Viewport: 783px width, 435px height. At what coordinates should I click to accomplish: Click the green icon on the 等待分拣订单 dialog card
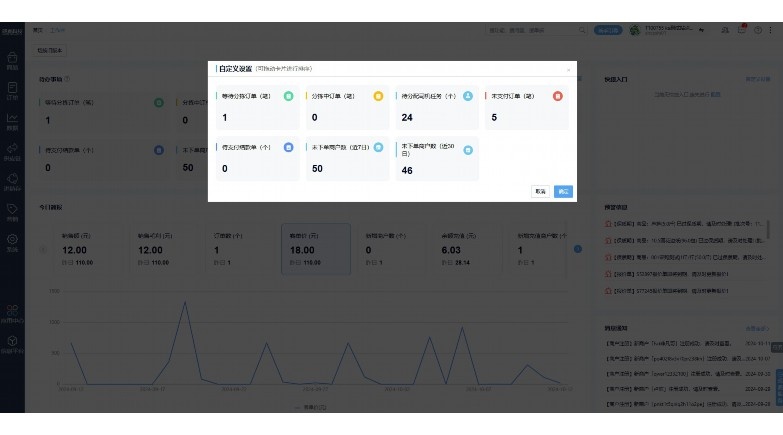point(289,96)
